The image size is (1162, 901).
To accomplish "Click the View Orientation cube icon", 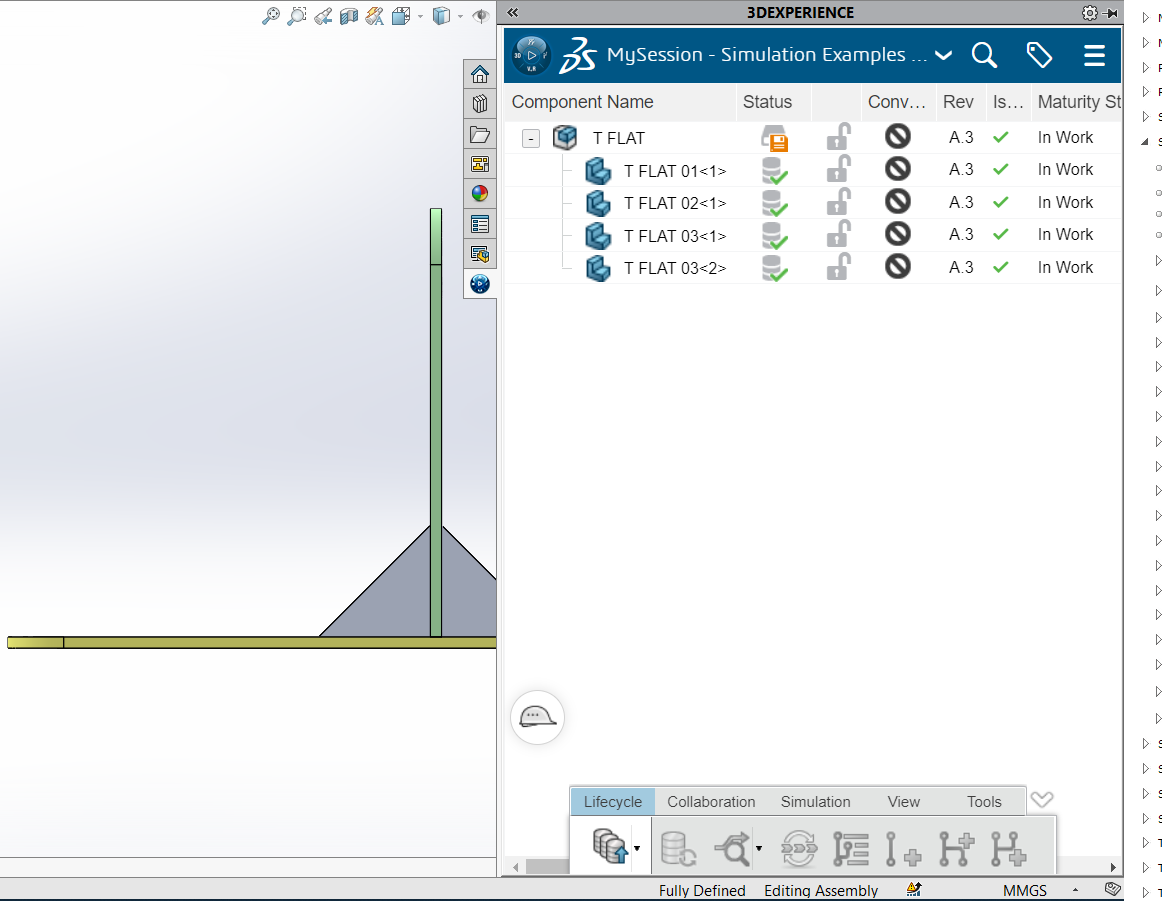I will coord(401,16).
